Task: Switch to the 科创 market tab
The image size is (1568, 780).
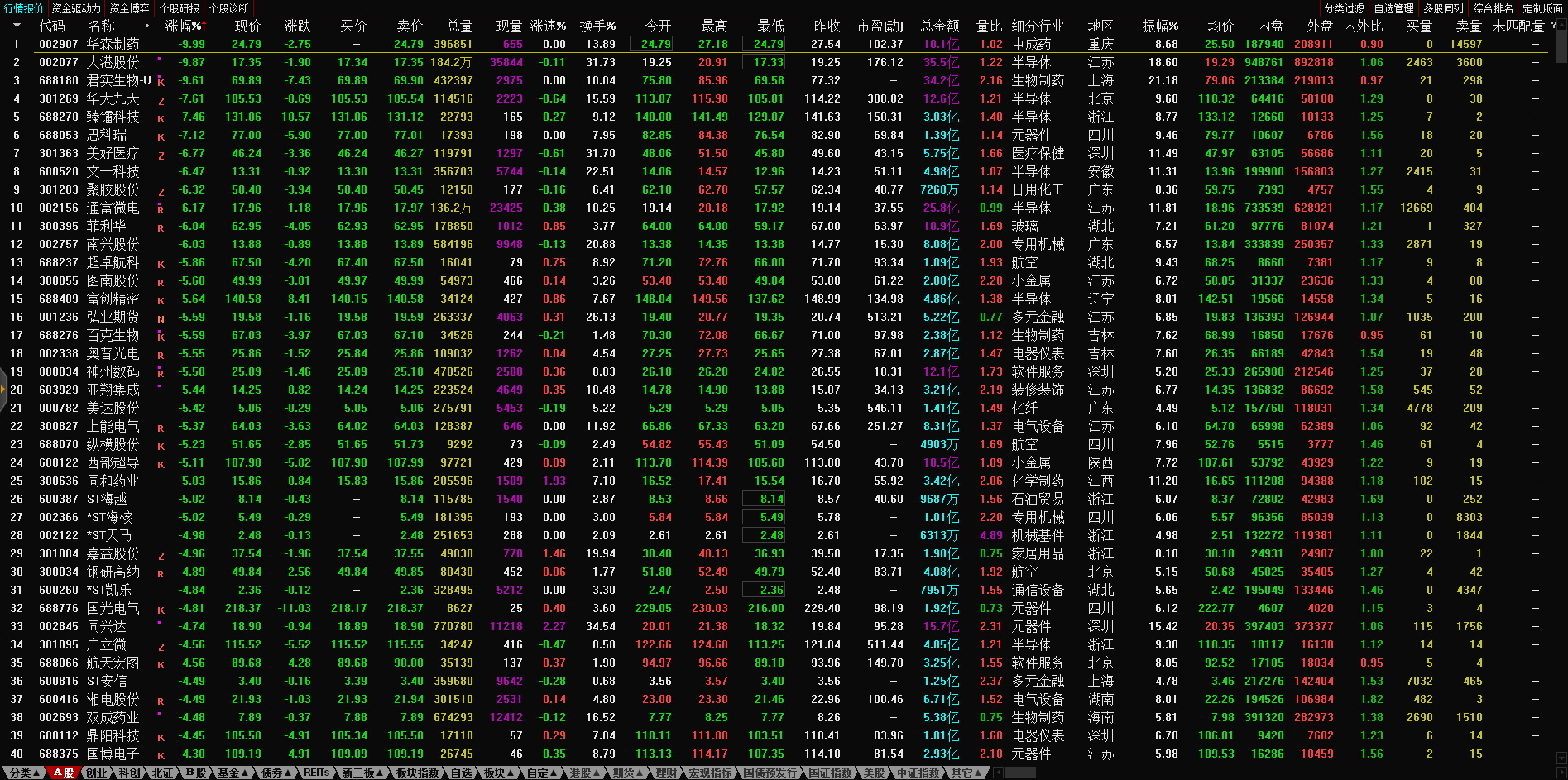Action: pyautogui.click(x=130, y=773)
